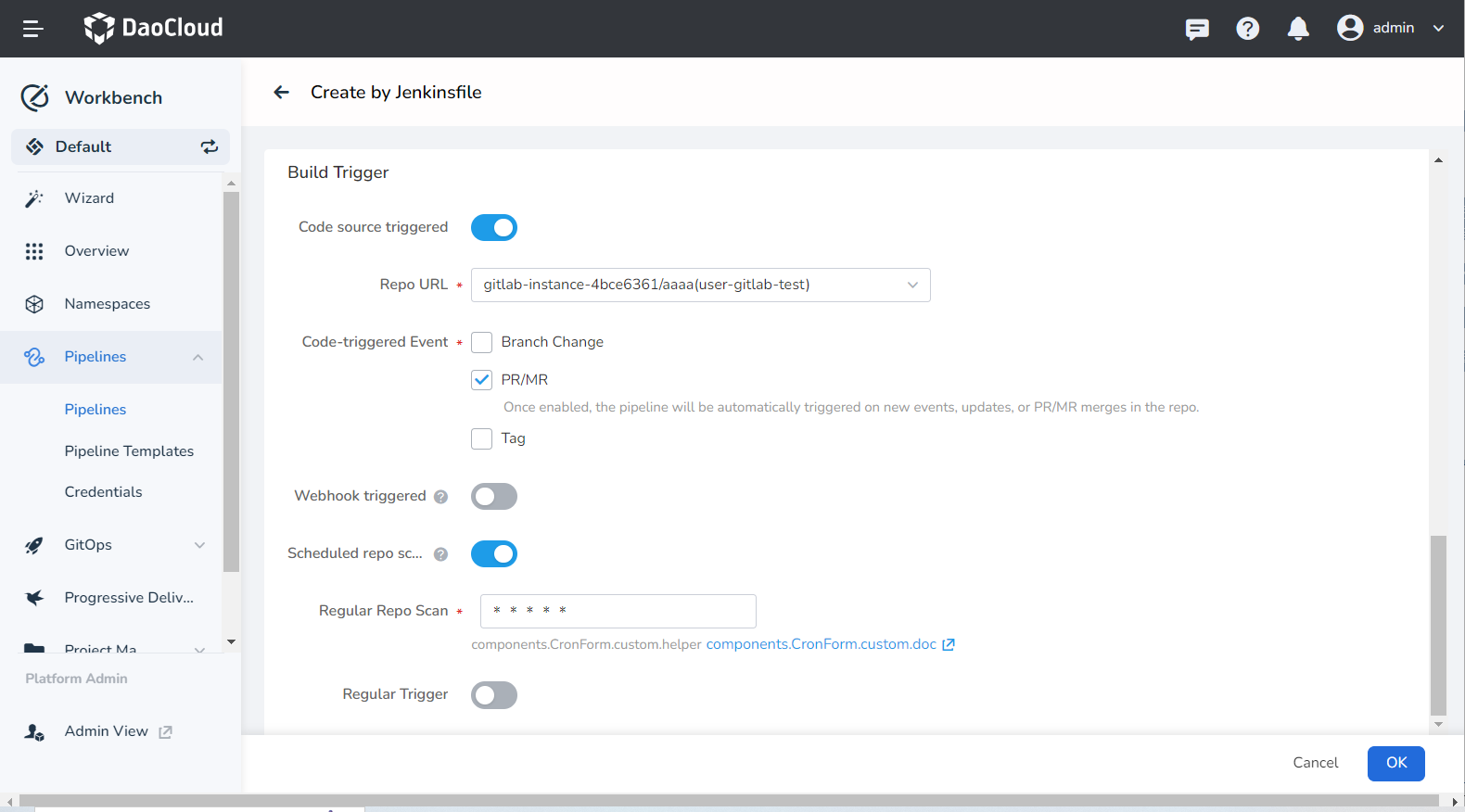Click the form's vertical scrollbar thumb
This screenshot has width=1465, height=812.
click(x=1438, y=625)
